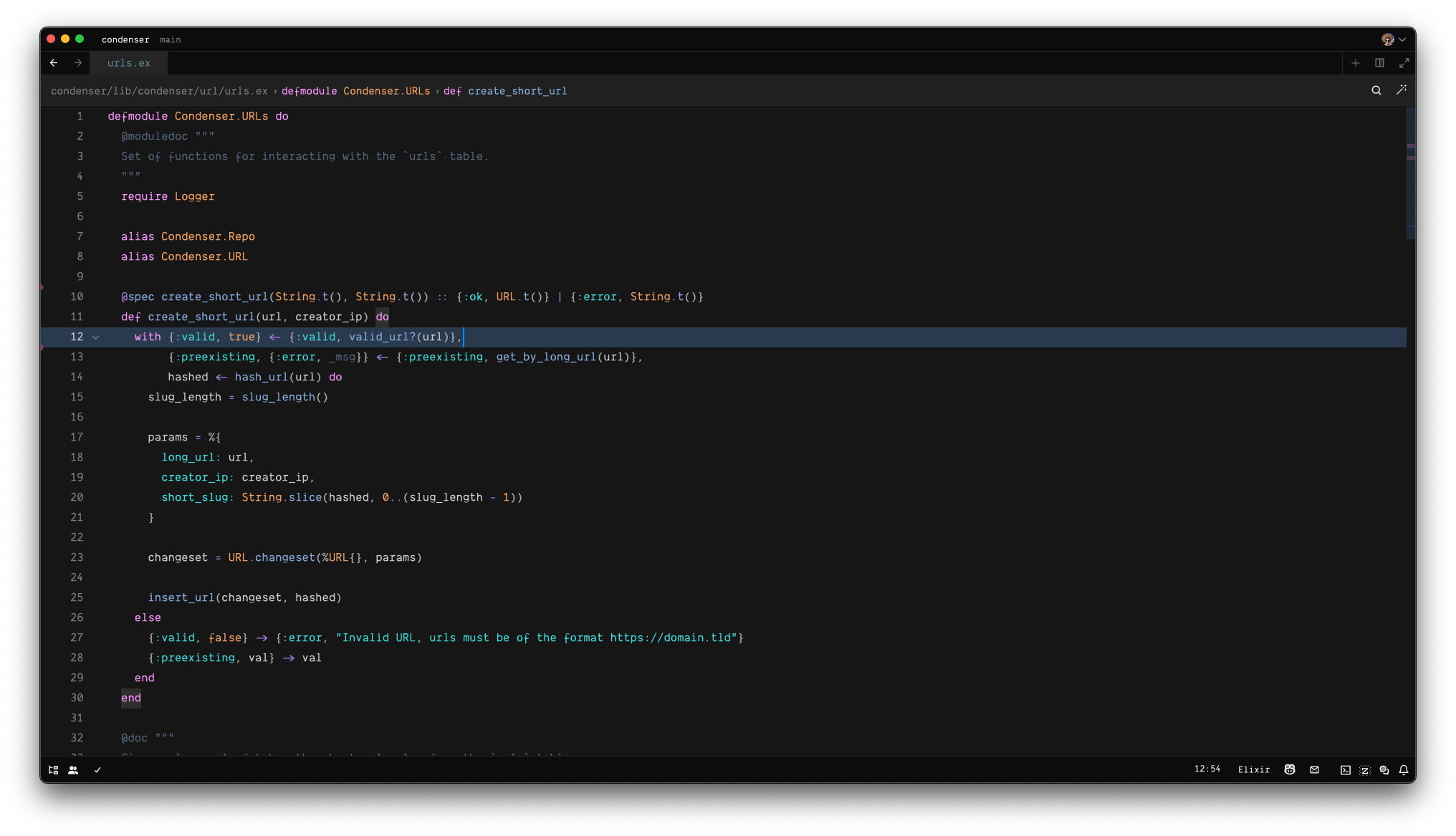1456x836 pixels.
Task: Open the collaboration panel
Action: coord(73,770)
